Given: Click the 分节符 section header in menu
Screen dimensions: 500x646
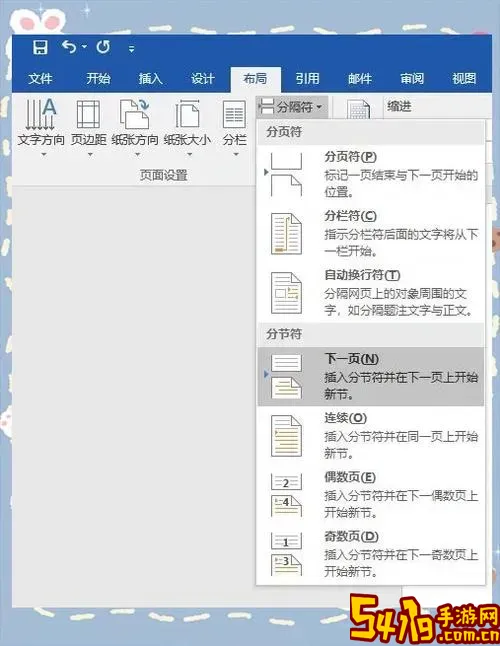Looking at the screenshot, I should pos(371,334).
